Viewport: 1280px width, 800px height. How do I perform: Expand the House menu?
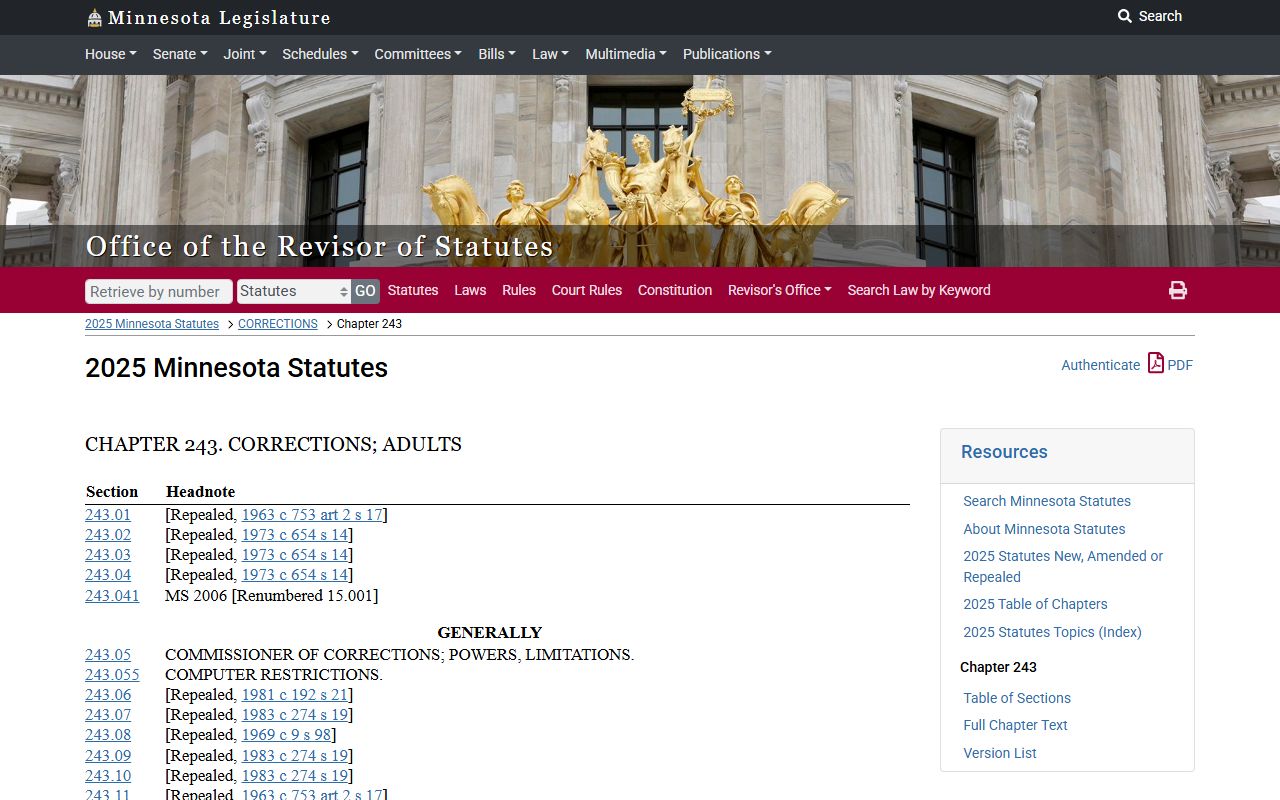pyautogui.click(x=111, y=54)
